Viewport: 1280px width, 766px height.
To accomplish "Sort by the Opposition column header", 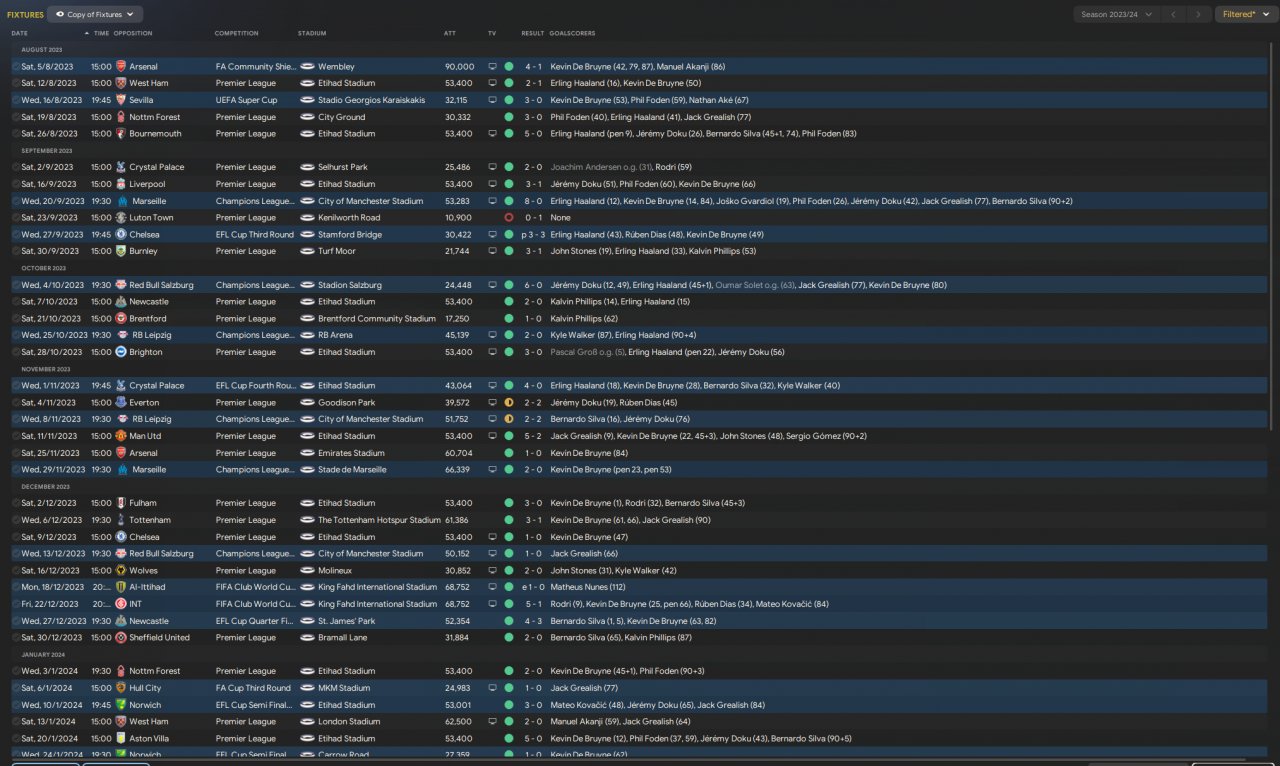I will 133,33.
